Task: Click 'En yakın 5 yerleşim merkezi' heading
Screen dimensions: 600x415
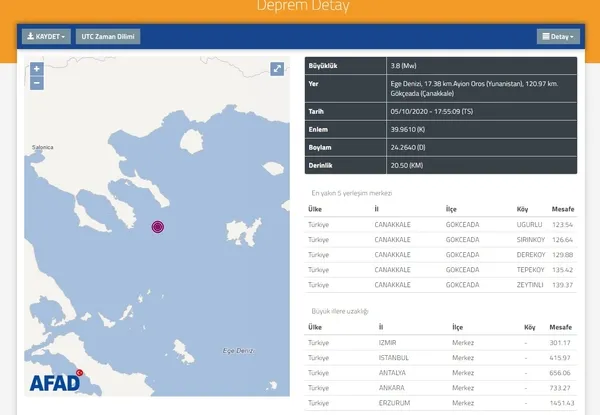Action: (352, 193)
